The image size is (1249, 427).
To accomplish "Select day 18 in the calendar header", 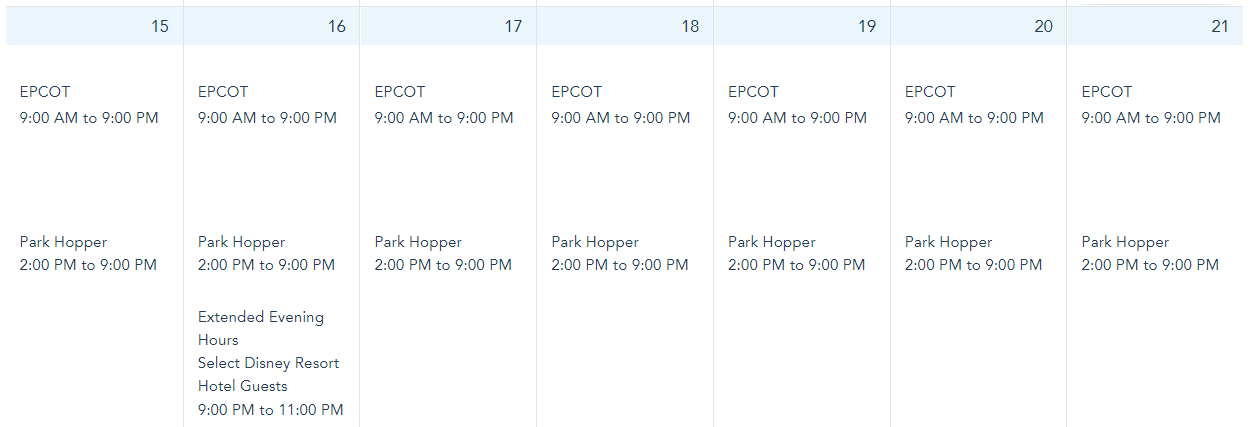I will [x=690, y=26].
